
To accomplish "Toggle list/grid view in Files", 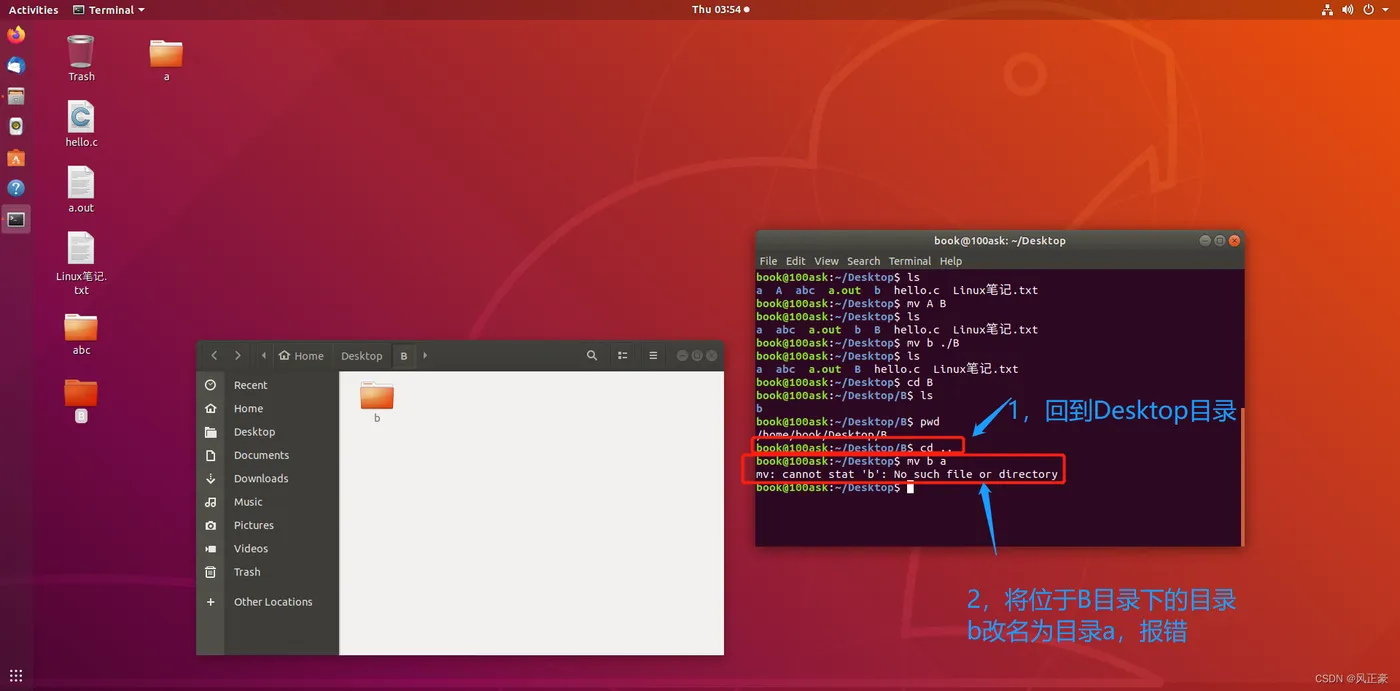I will click(x=622, y=356).
